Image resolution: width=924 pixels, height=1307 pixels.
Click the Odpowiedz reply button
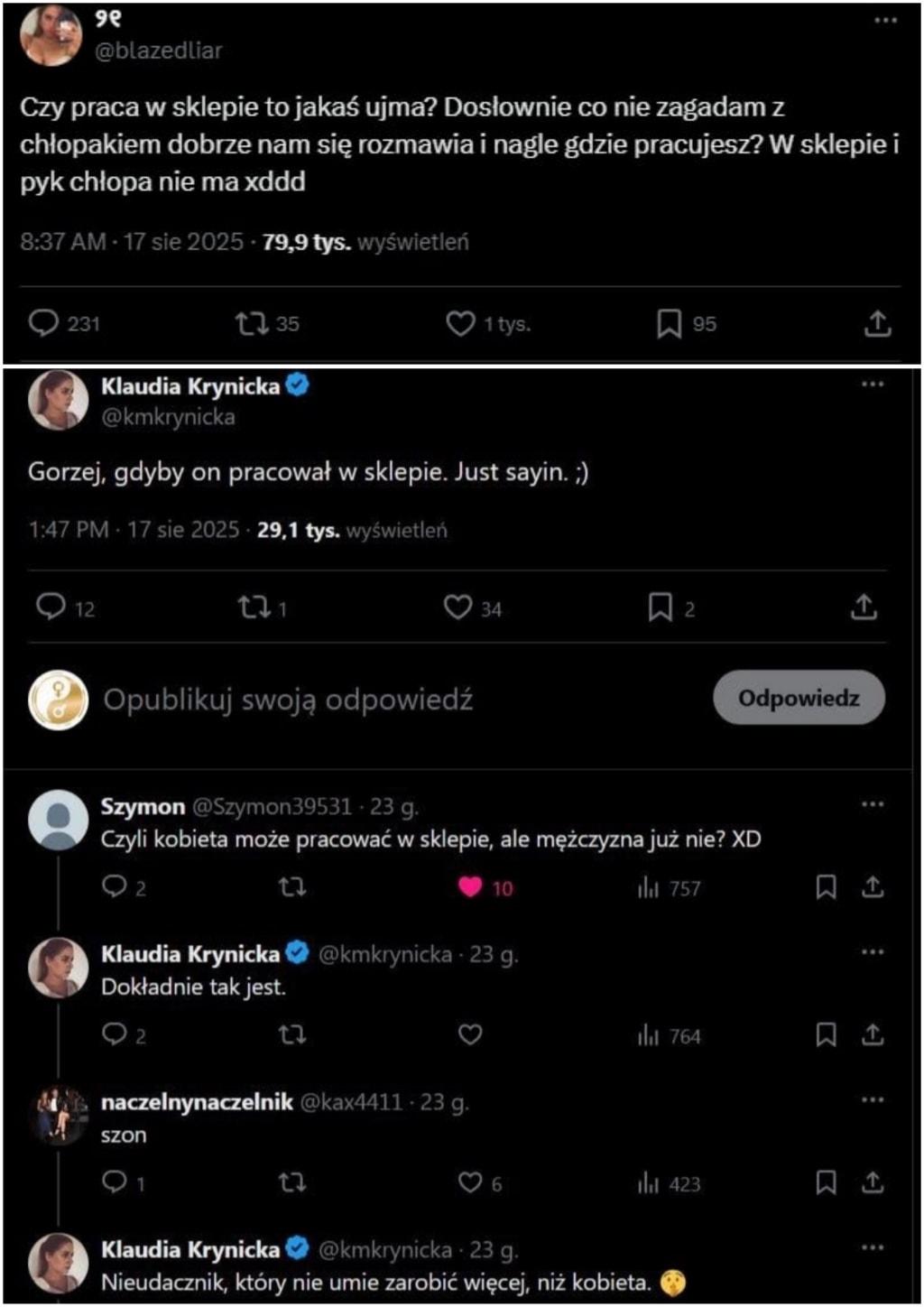[799, 698]
